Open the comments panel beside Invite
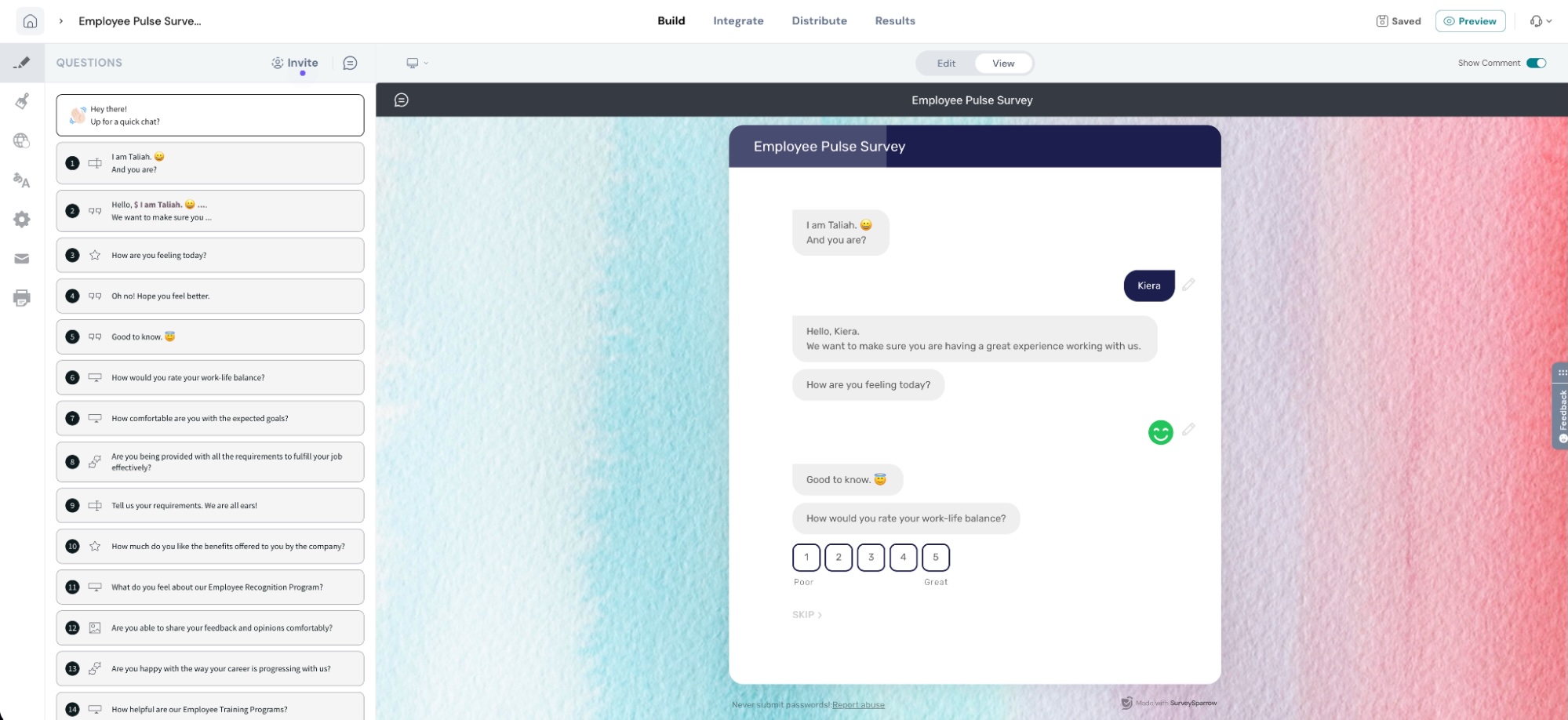 (351, 63)
